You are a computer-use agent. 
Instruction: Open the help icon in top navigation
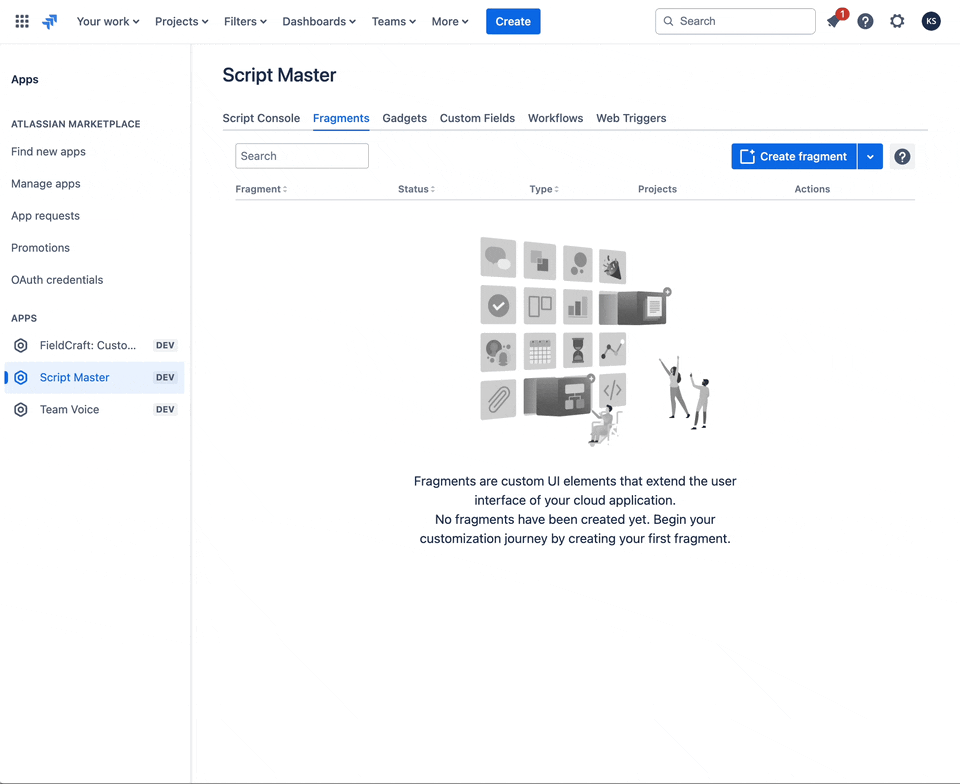[866, 21]
